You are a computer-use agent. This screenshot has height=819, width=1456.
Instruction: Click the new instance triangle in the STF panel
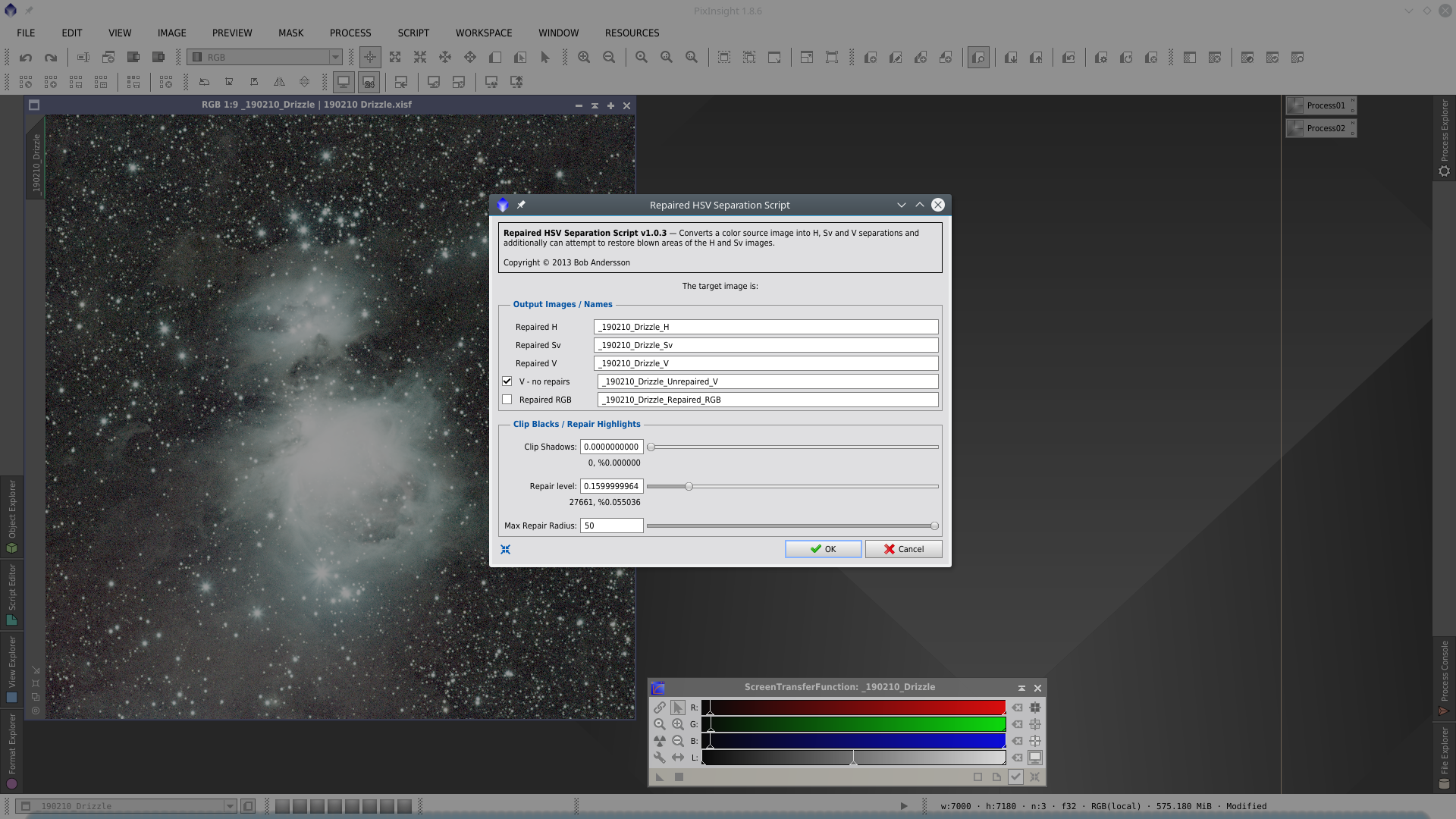tap(660, 777)
